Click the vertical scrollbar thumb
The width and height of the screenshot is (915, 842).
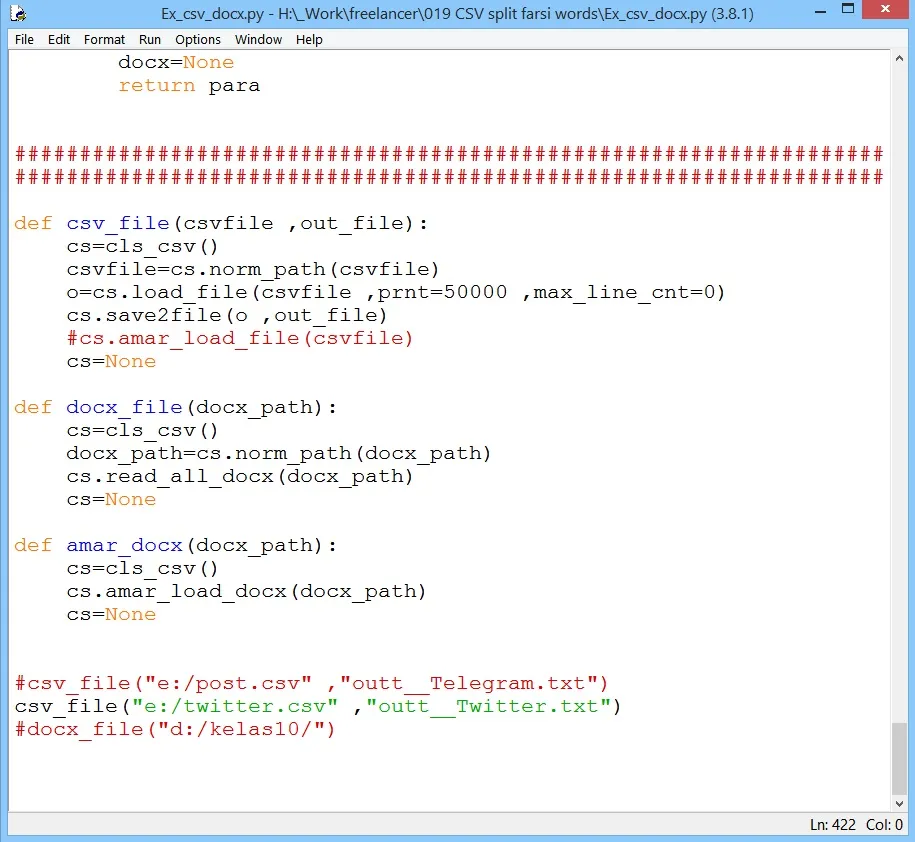[x=899, y=756]
